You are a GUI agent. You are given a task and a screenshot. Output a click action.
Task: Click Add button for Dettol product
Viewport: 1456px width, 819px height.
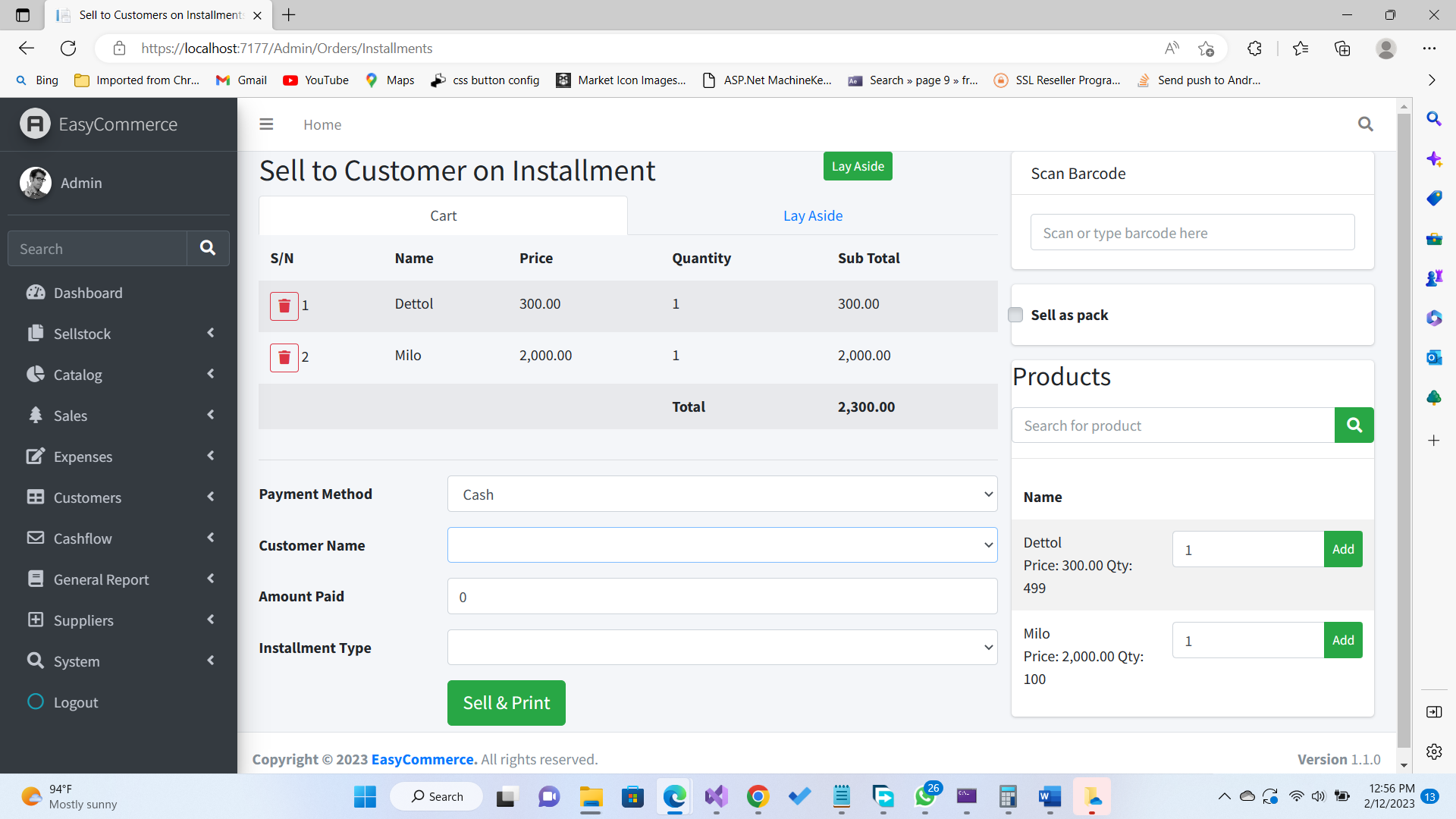coord(1342,549)
